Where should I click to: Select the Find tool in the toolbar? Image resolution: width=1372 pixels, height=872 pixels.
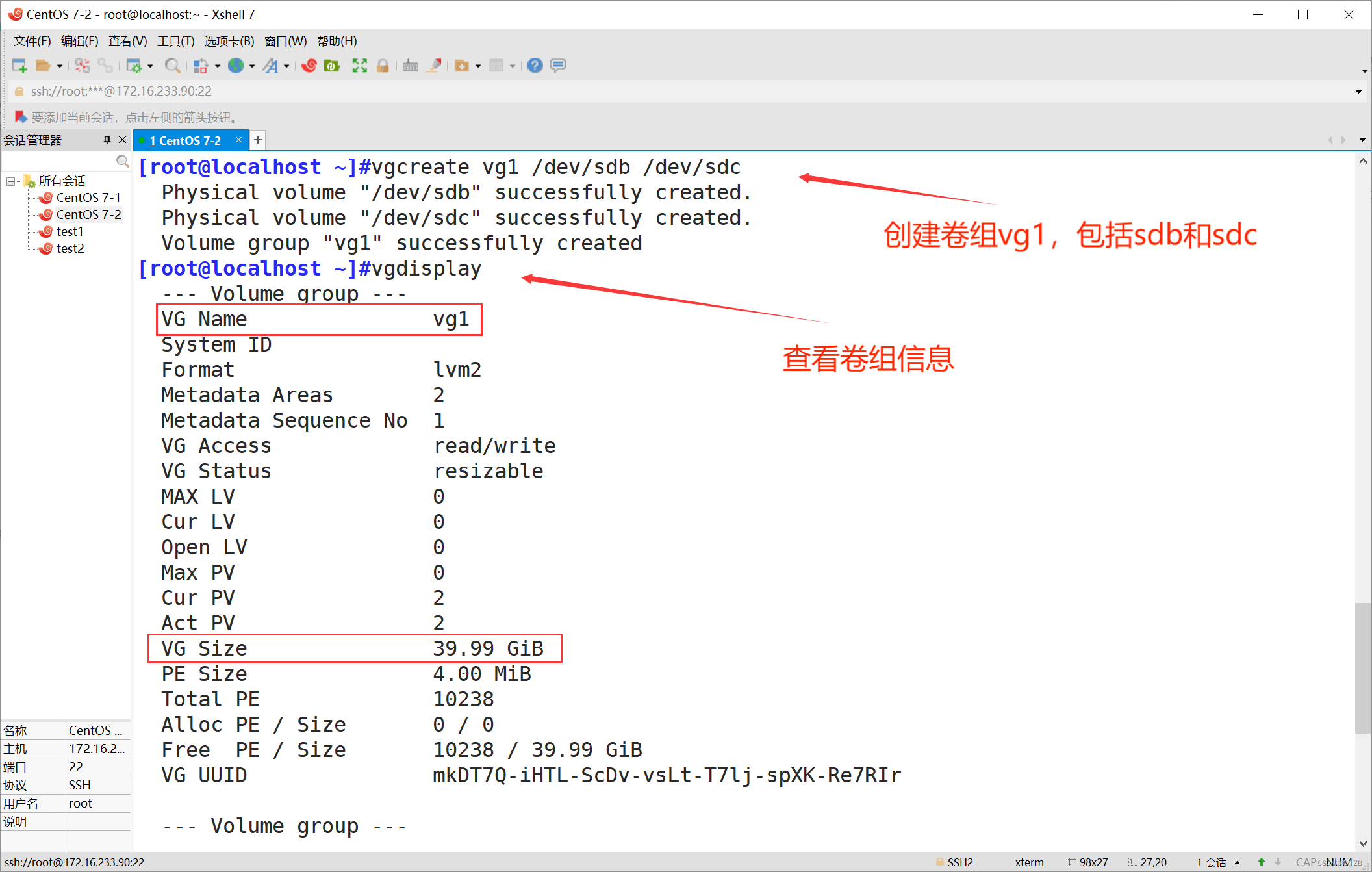tap(171, 66)
